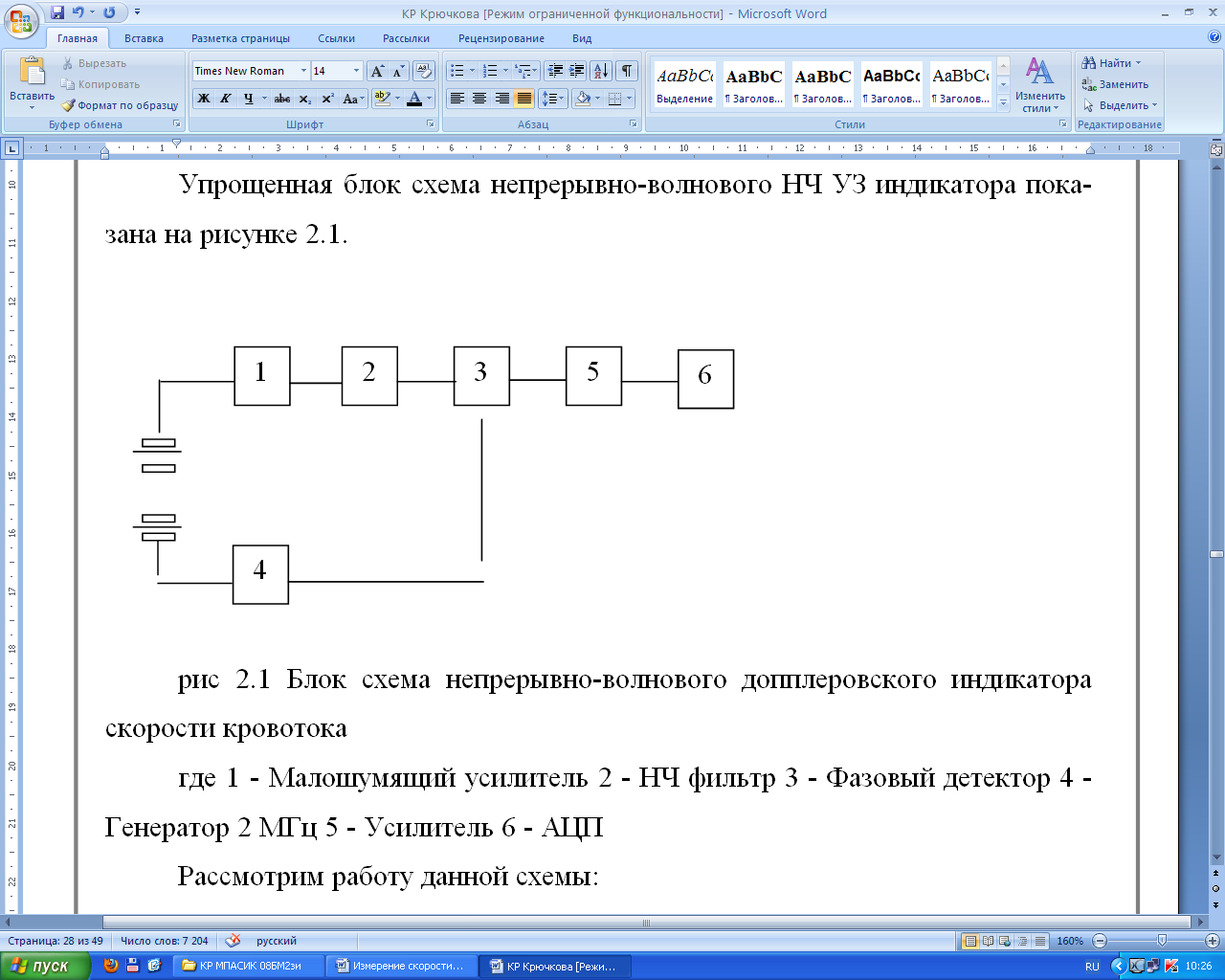
Task: Zoom in with plus button
Action: (1213, 941)
